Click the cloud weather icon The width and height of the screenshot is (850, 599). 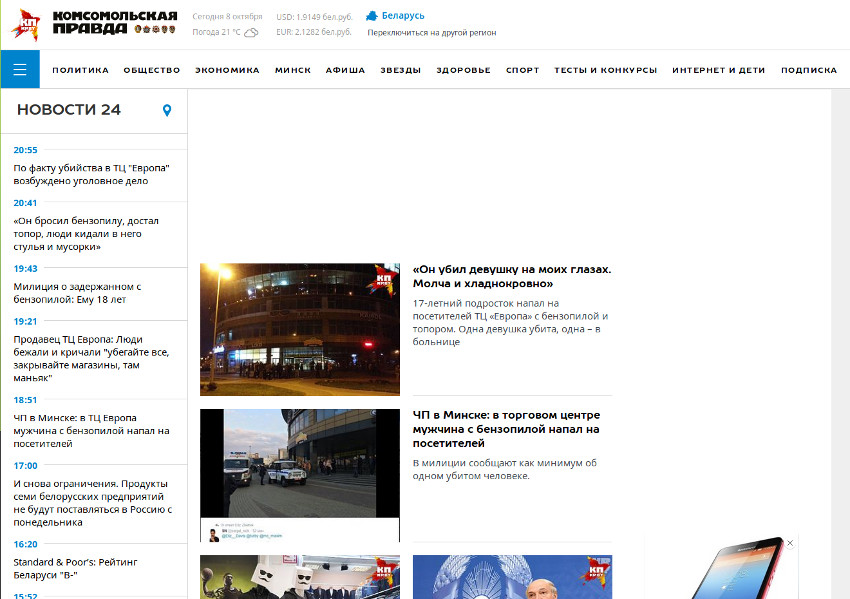coord(252,32)
